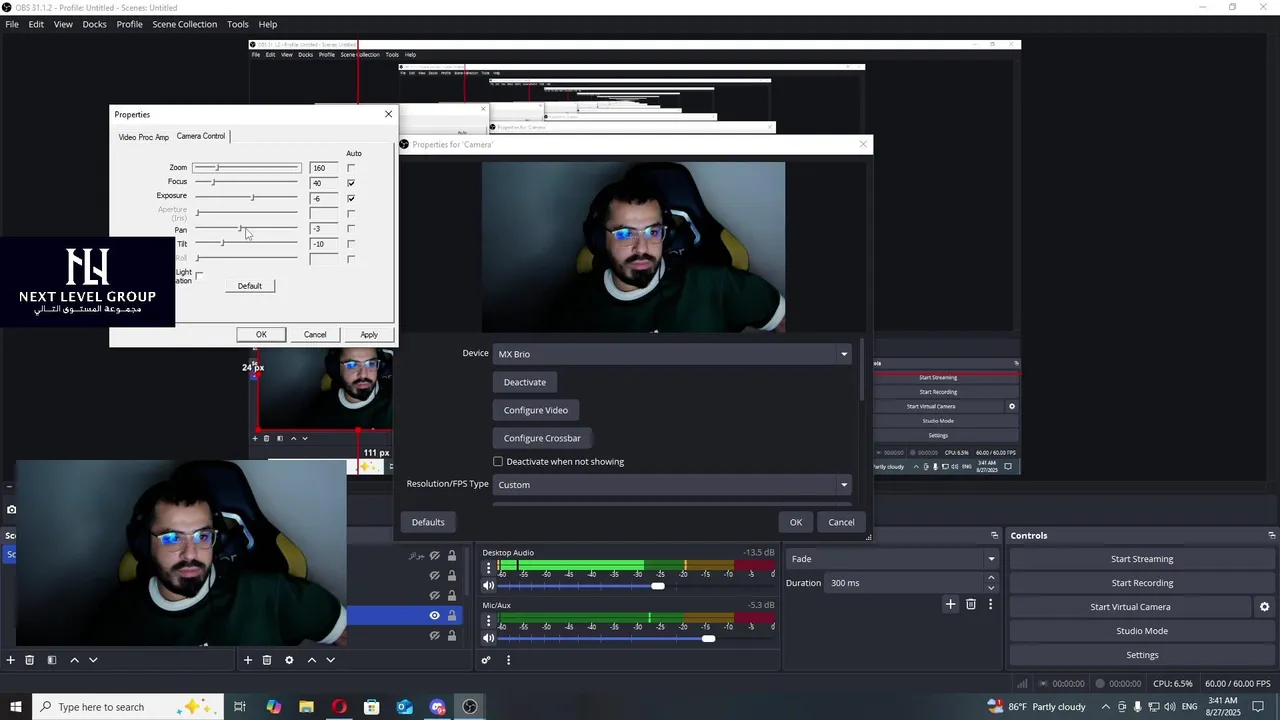Switch to Video Proc Amp tab

[x=144, y=137]
